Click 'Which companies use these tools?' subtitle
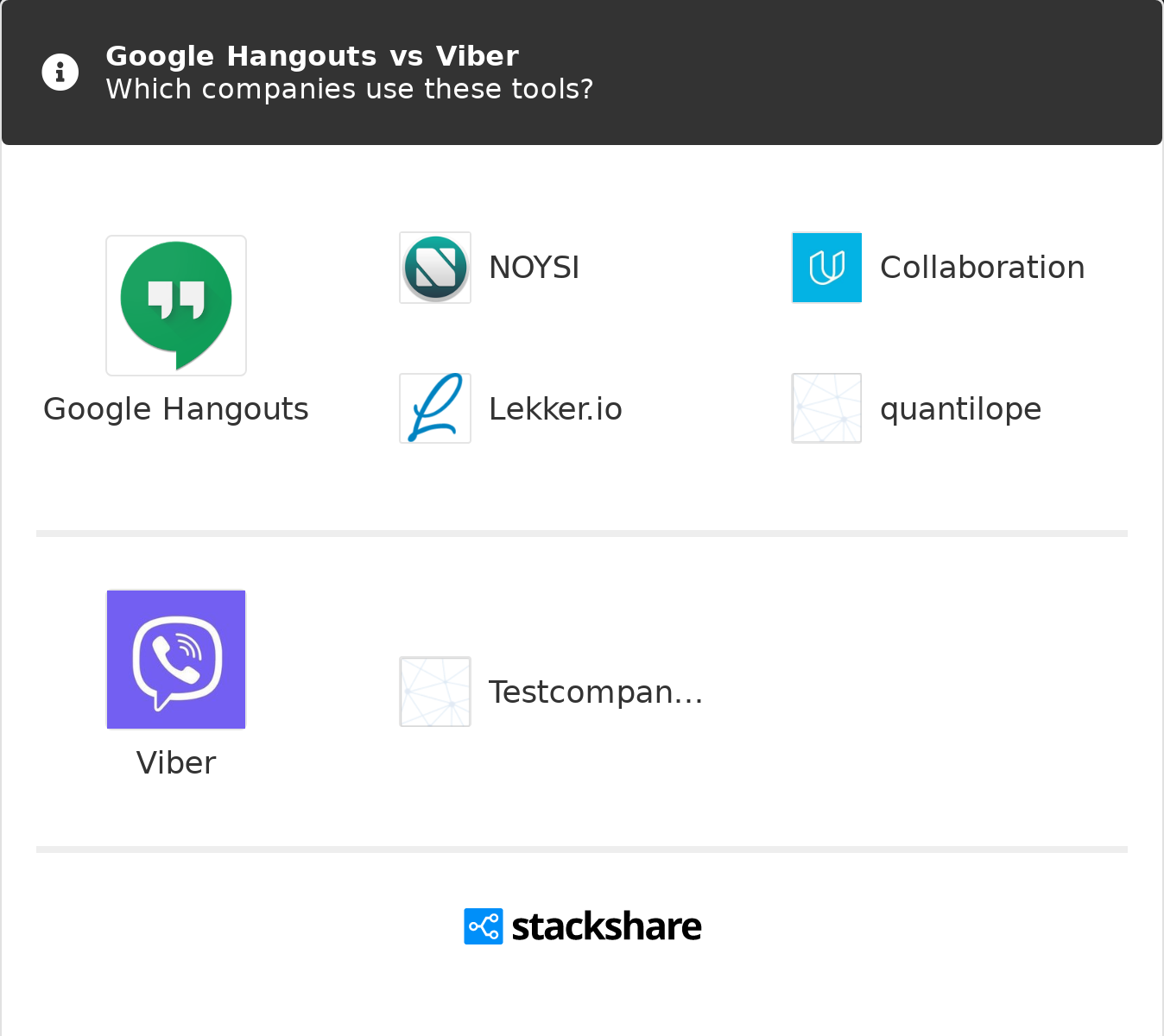Screen dimensions: 1164x1036 (349, 89)
